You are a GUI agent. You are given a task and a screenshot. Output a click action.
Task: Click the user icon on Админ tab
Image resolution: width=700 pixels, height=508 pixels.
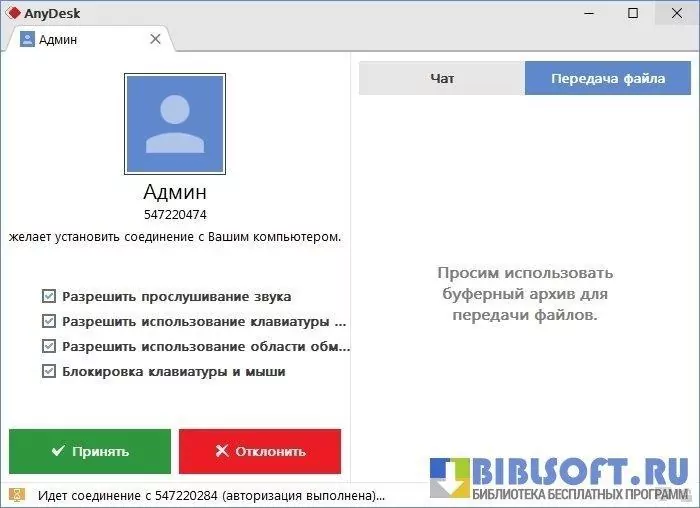pos(27,40)
